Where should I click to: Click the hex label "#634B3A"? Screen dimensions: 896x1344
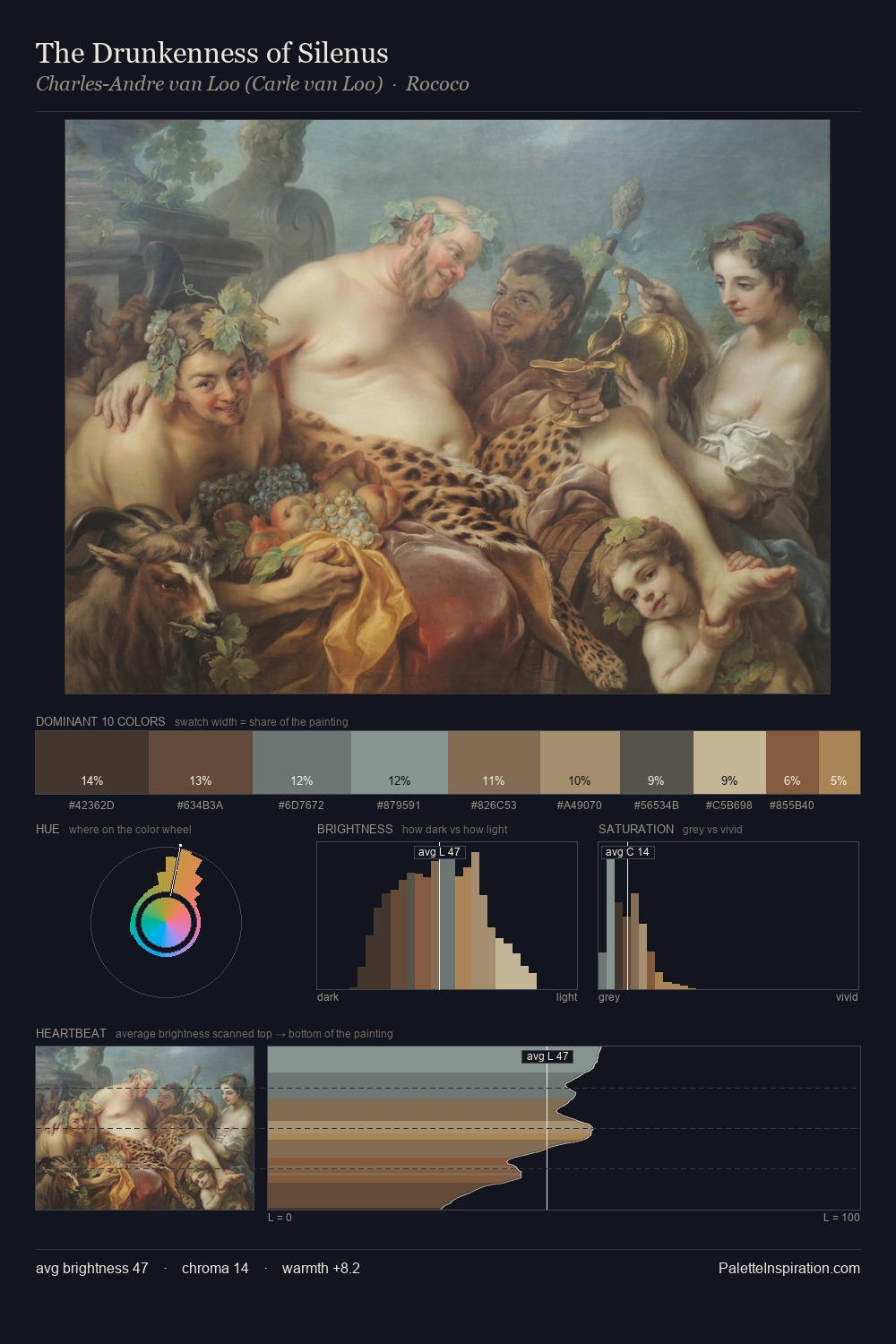point(201,806)
